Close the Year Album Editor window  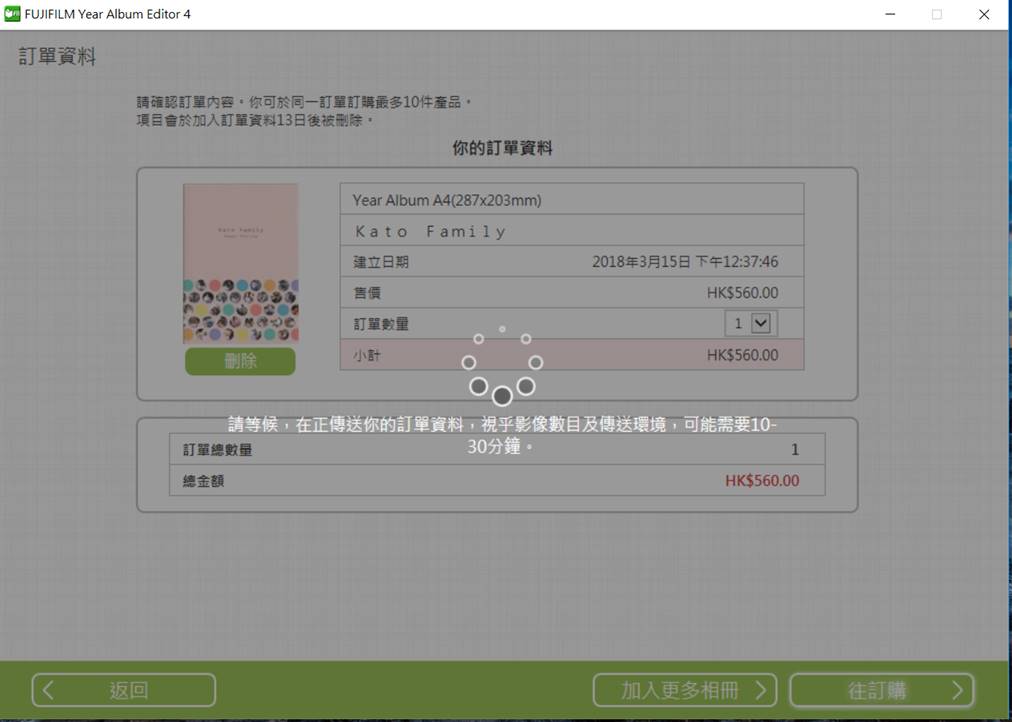coord(984,14)
